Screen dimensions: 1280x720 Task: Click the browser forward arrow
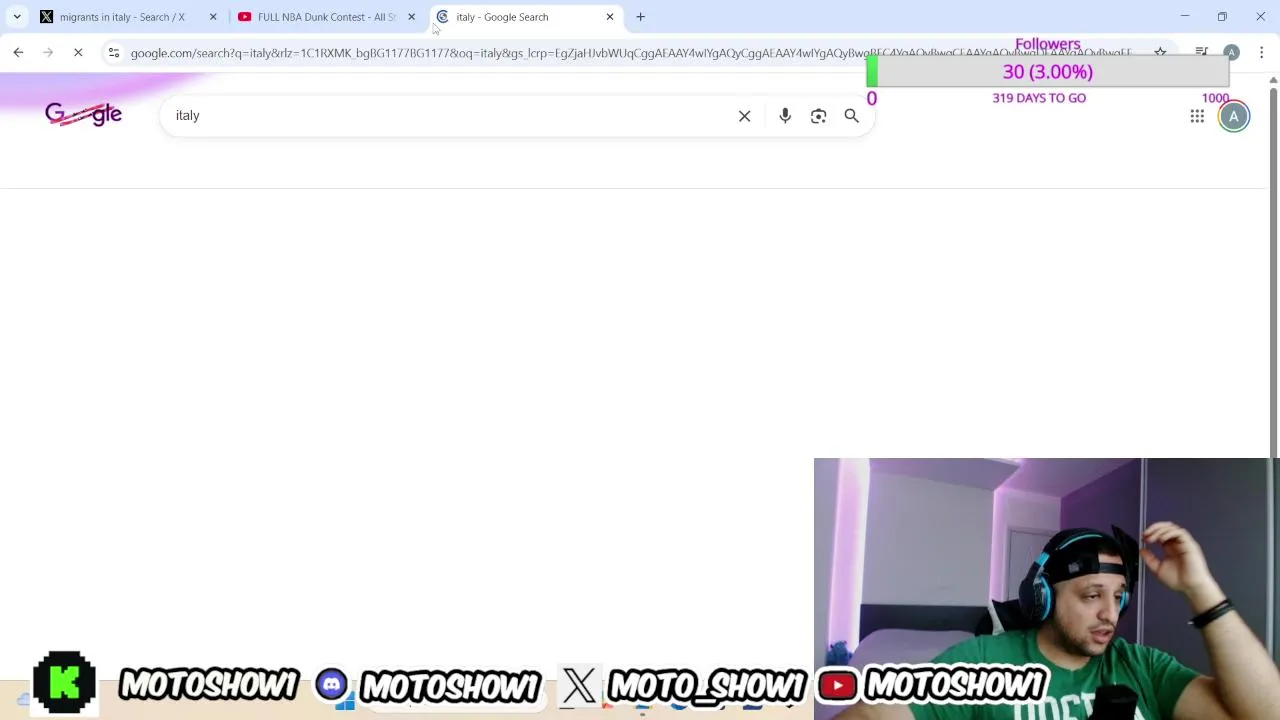click(48, 52)
